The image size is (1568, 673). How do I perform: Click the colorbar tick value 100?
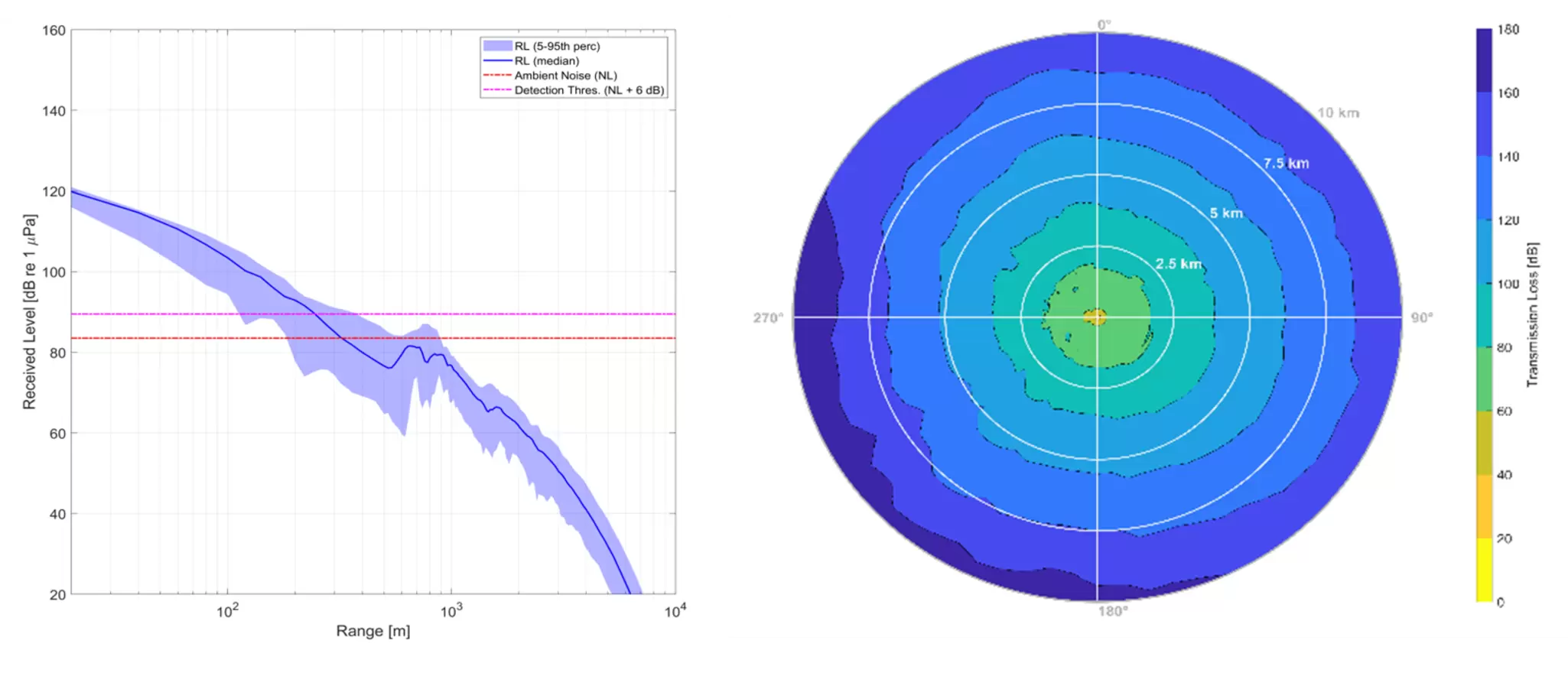click(x=1508, y=284)
